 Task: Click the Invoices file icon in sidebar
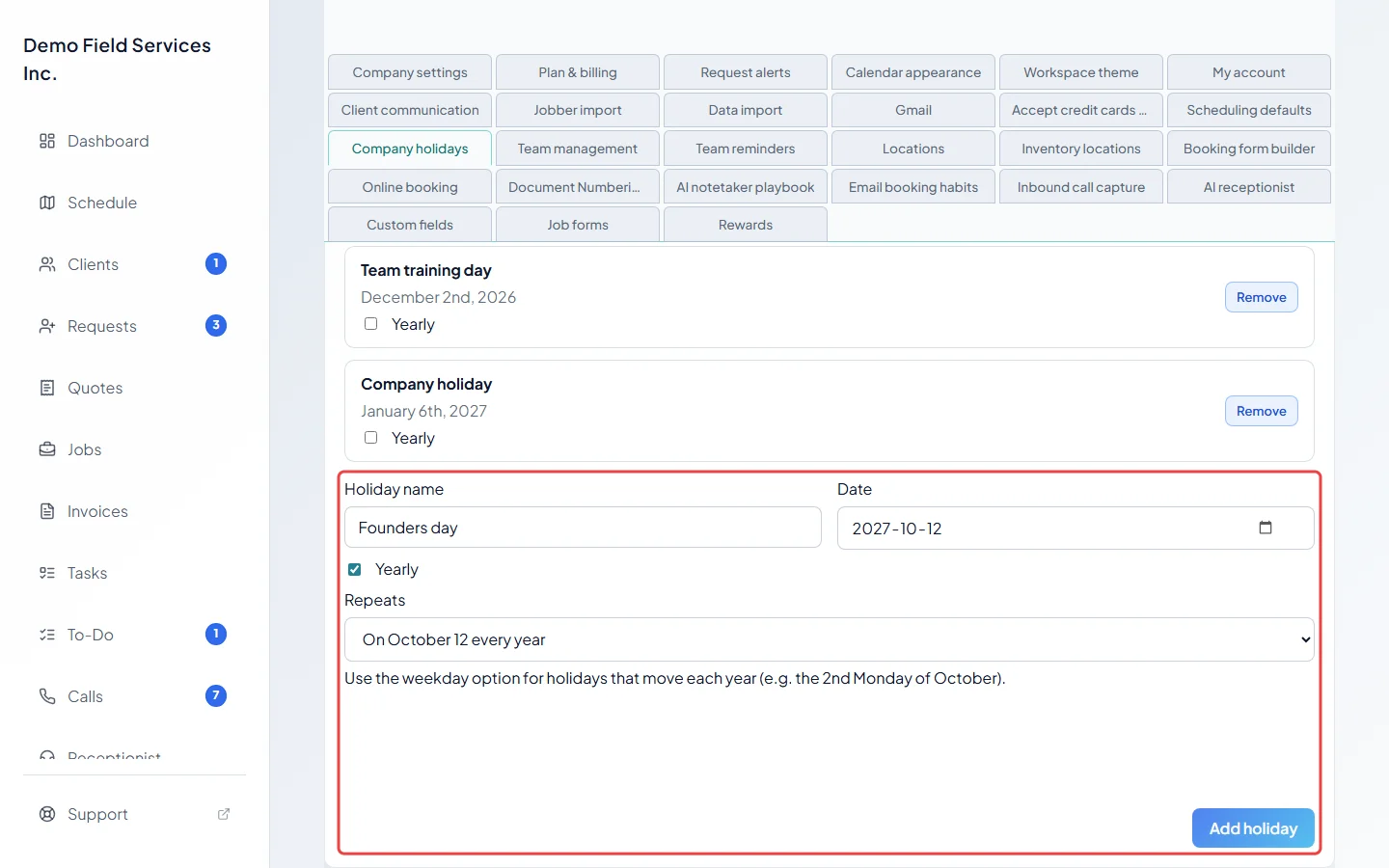[x=47, y=511]
